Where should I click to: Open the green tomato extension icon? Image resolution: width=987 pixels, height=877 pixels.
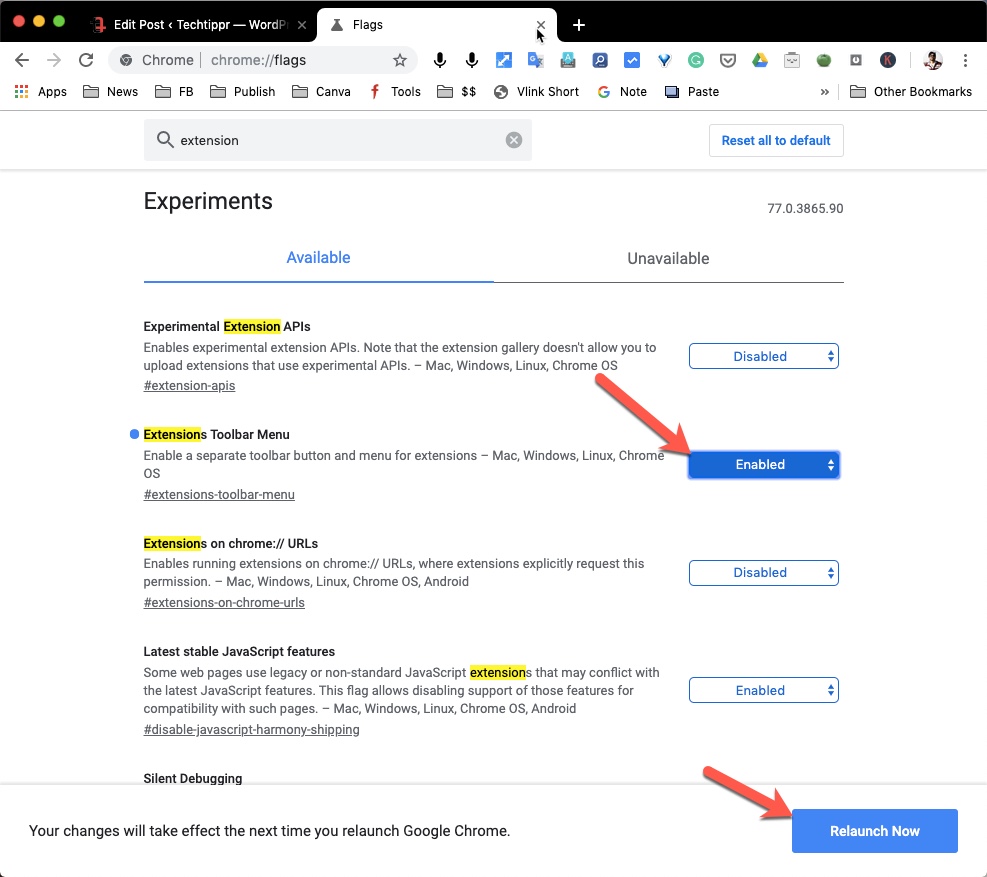pos(823,60)
